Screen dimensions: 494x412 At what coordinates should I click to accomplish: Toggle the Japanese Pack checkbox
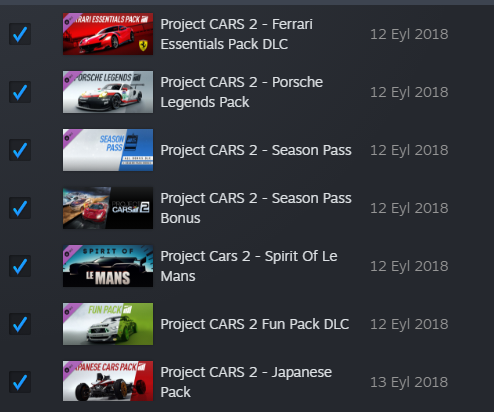(20, 382)
